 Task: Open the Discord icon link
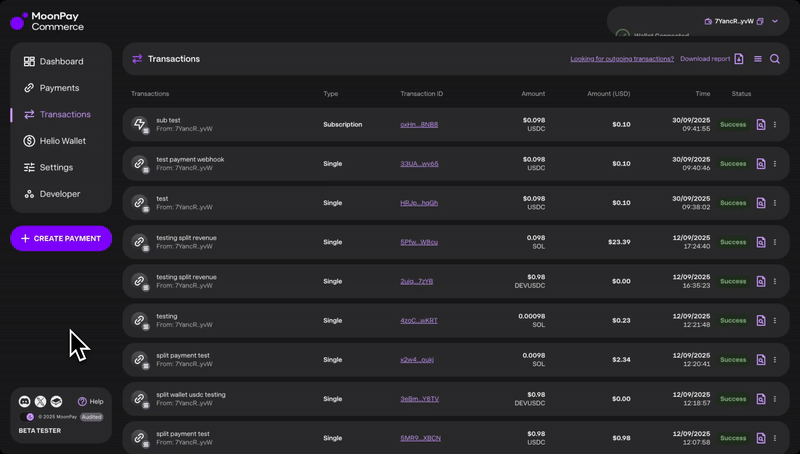click(x=24, y=401)
